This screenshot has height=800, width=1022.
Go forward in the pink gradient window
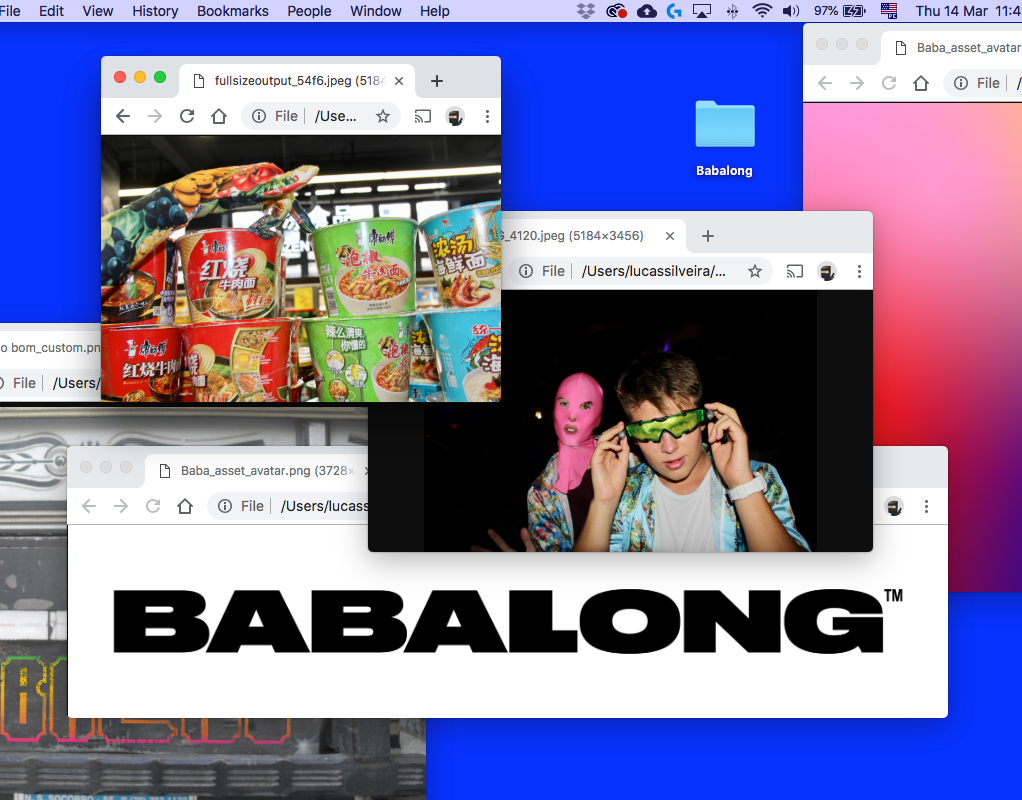point(856,83)
